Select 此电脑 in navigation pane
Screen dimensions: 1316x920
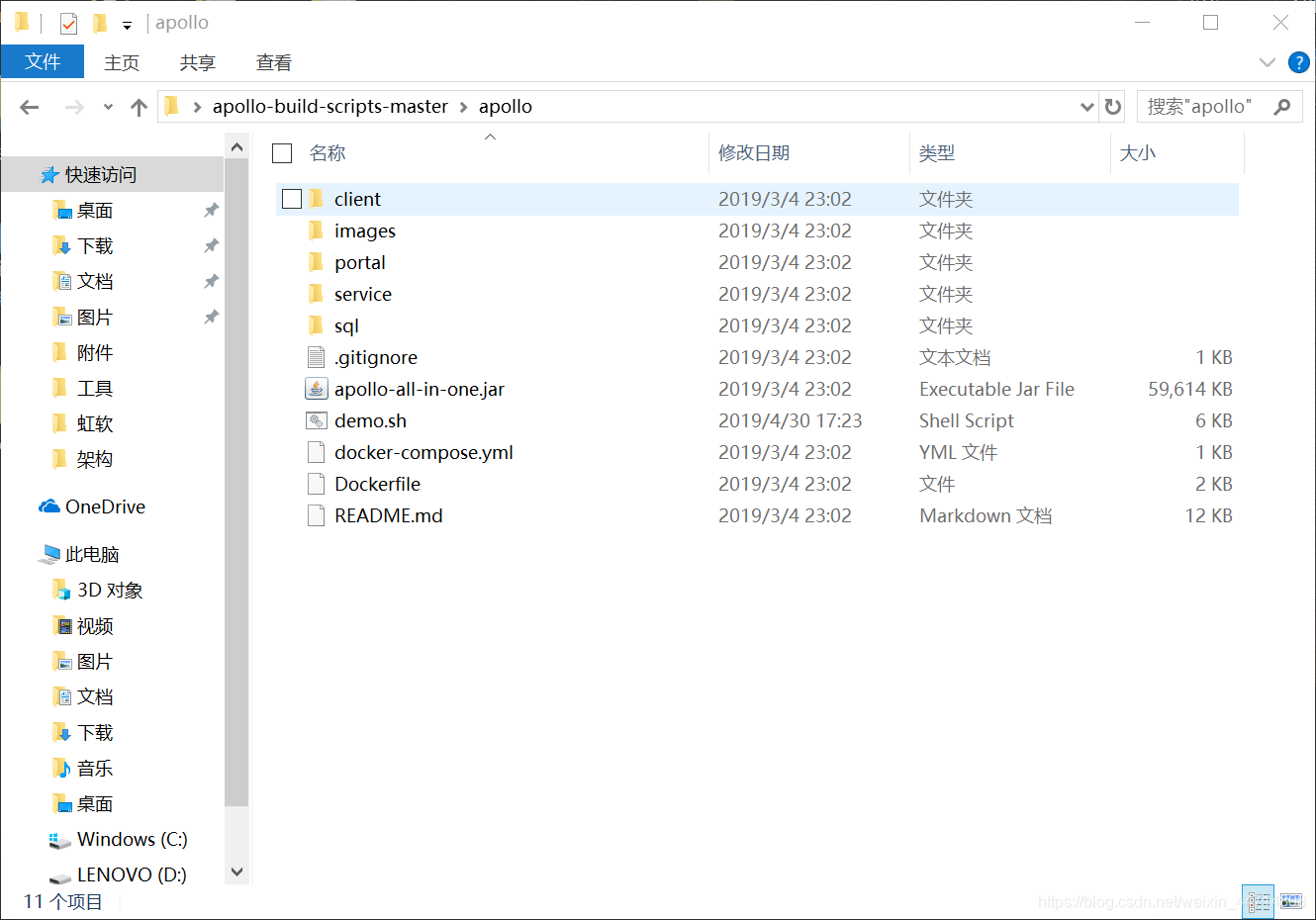tap(92, 555)
